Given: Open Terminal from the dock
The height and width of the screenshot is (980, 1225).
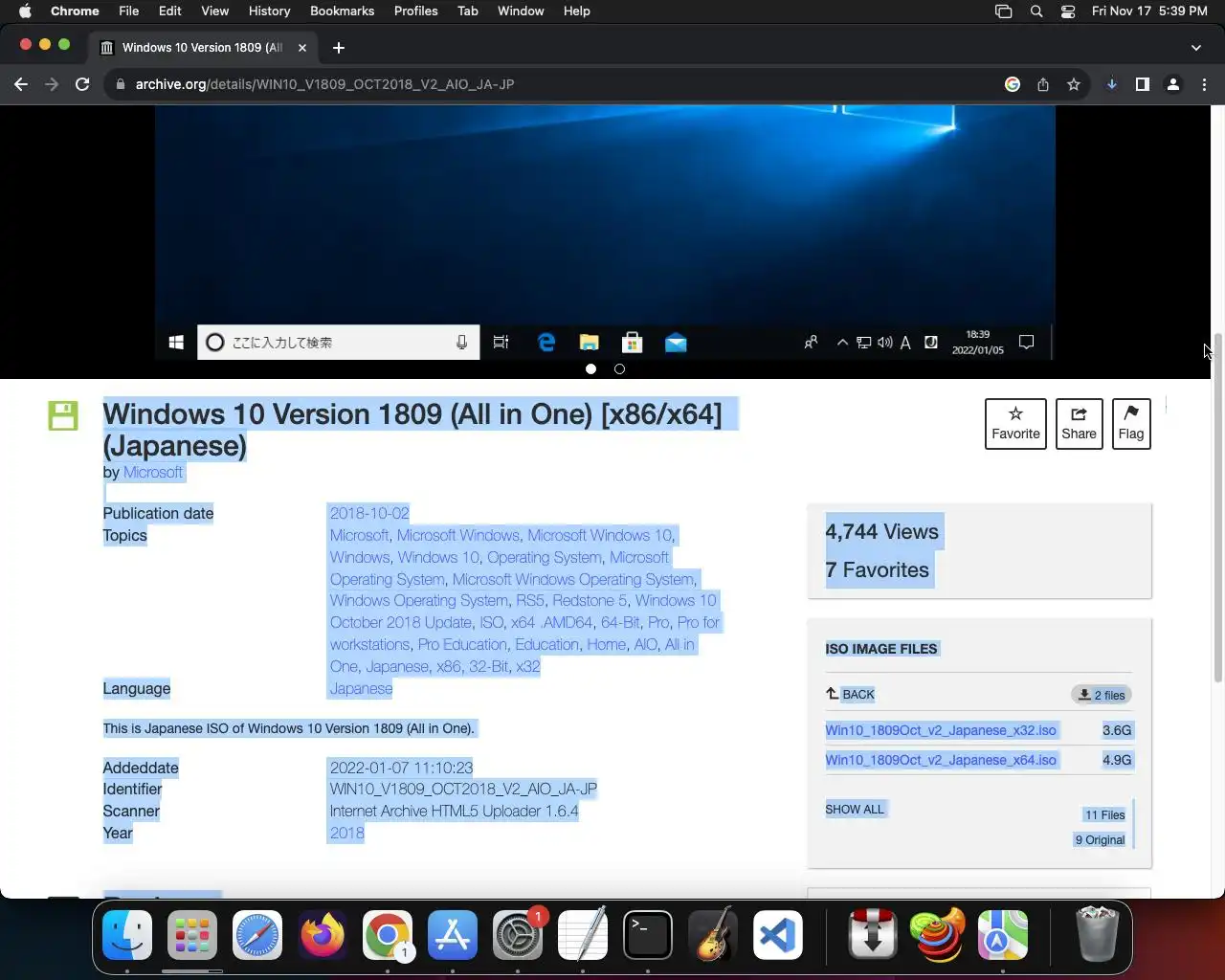Looking at the screenshot, I should click(x=648, y=934).
